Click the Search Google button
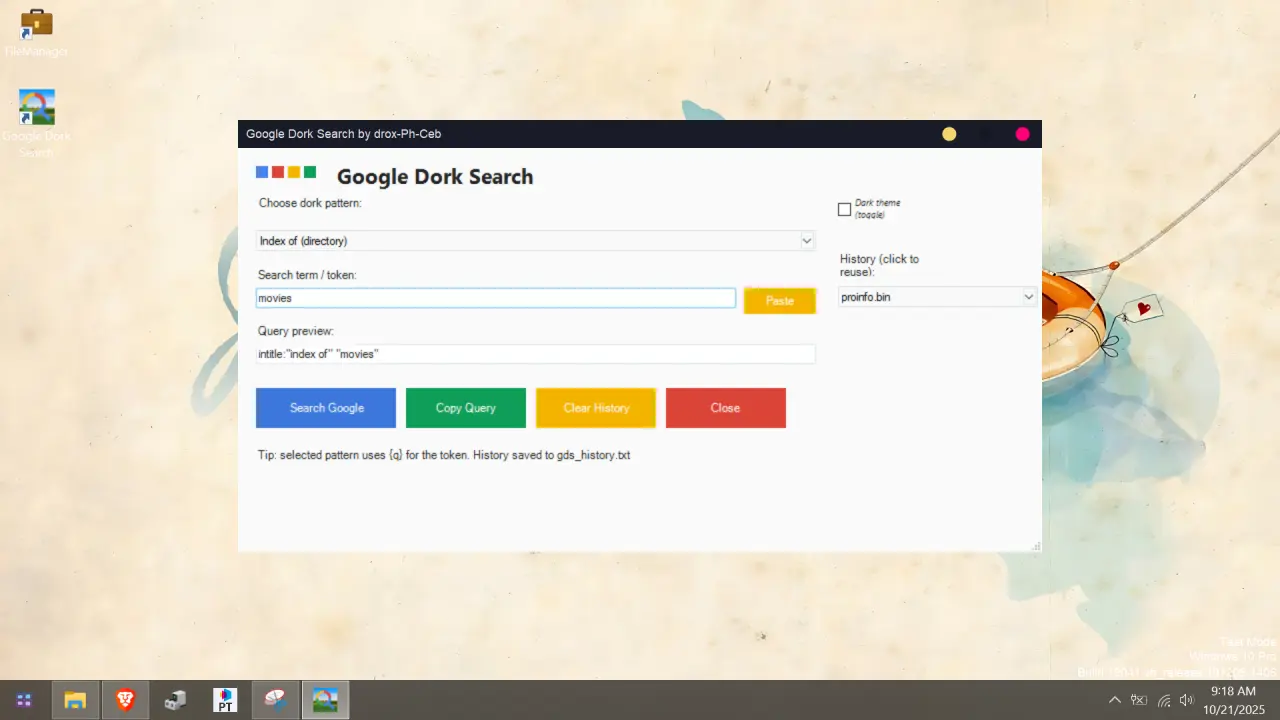1280x720 pixels. tap(326, 408)
